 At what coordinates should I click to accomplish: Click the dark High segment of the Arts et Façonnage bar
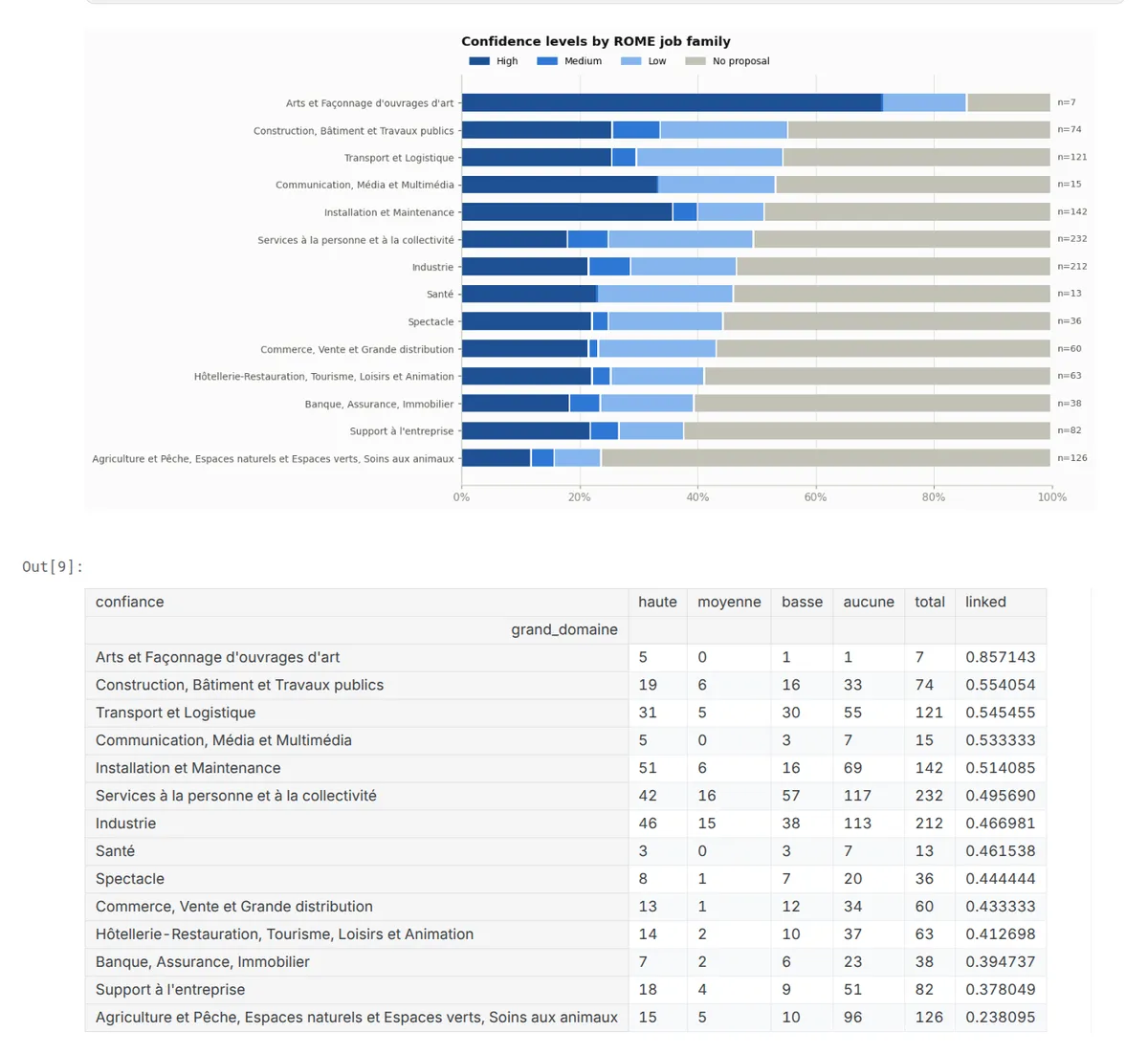[x=672, y=102]
